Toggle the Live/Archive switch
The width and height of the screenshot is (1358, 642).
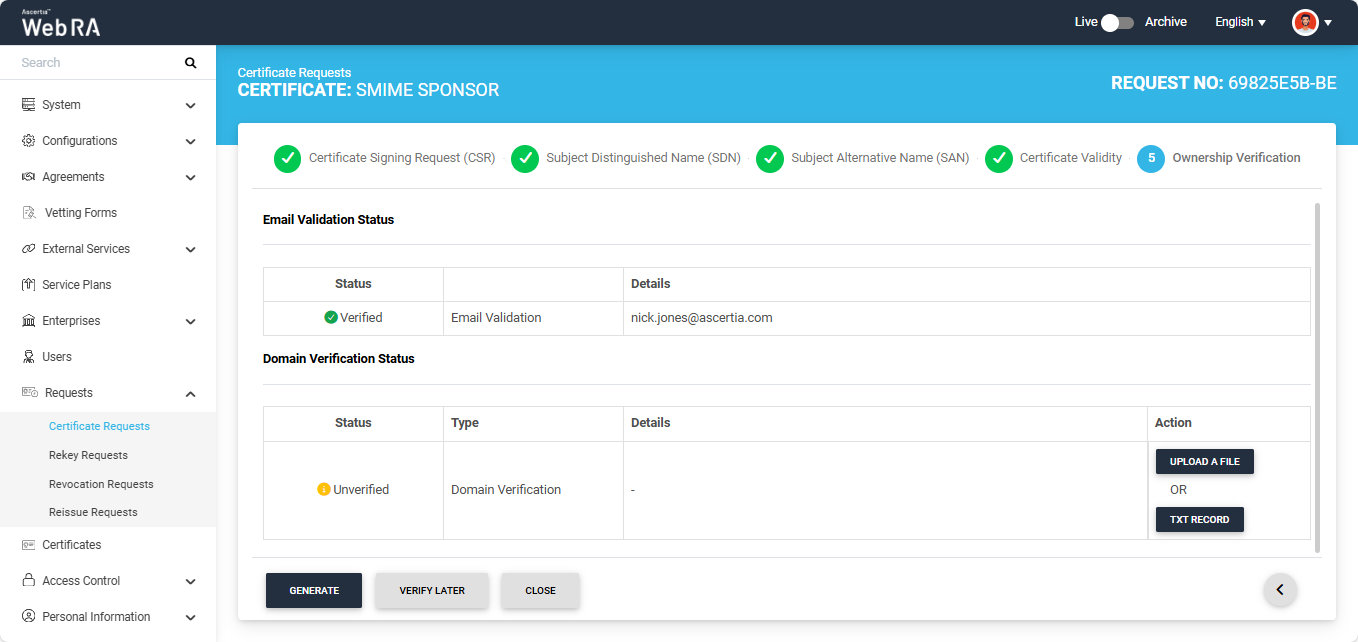(x=1116, y=22)
